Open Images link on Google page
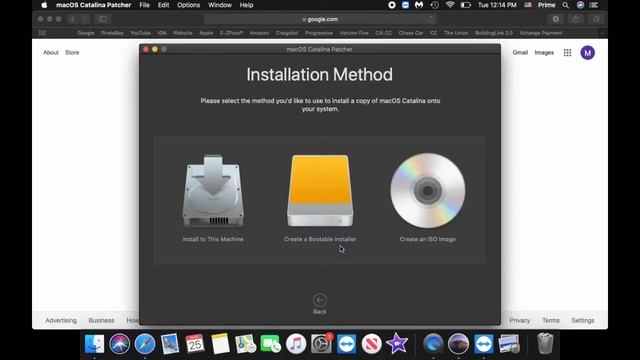Image resolution: width=640 pixels, height=360 pixels. click(544, 52)
